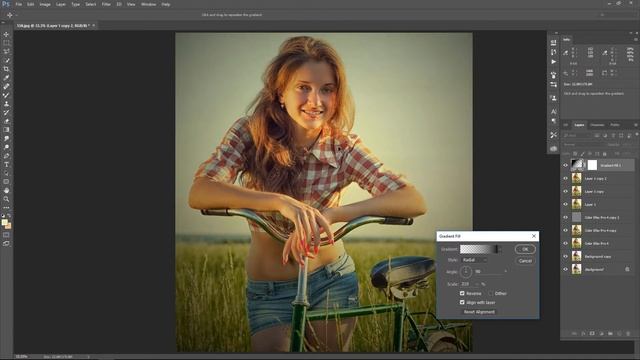Enable the lock-all padlock in Layers lock row
640x360 pixels.
click(604, 154)
